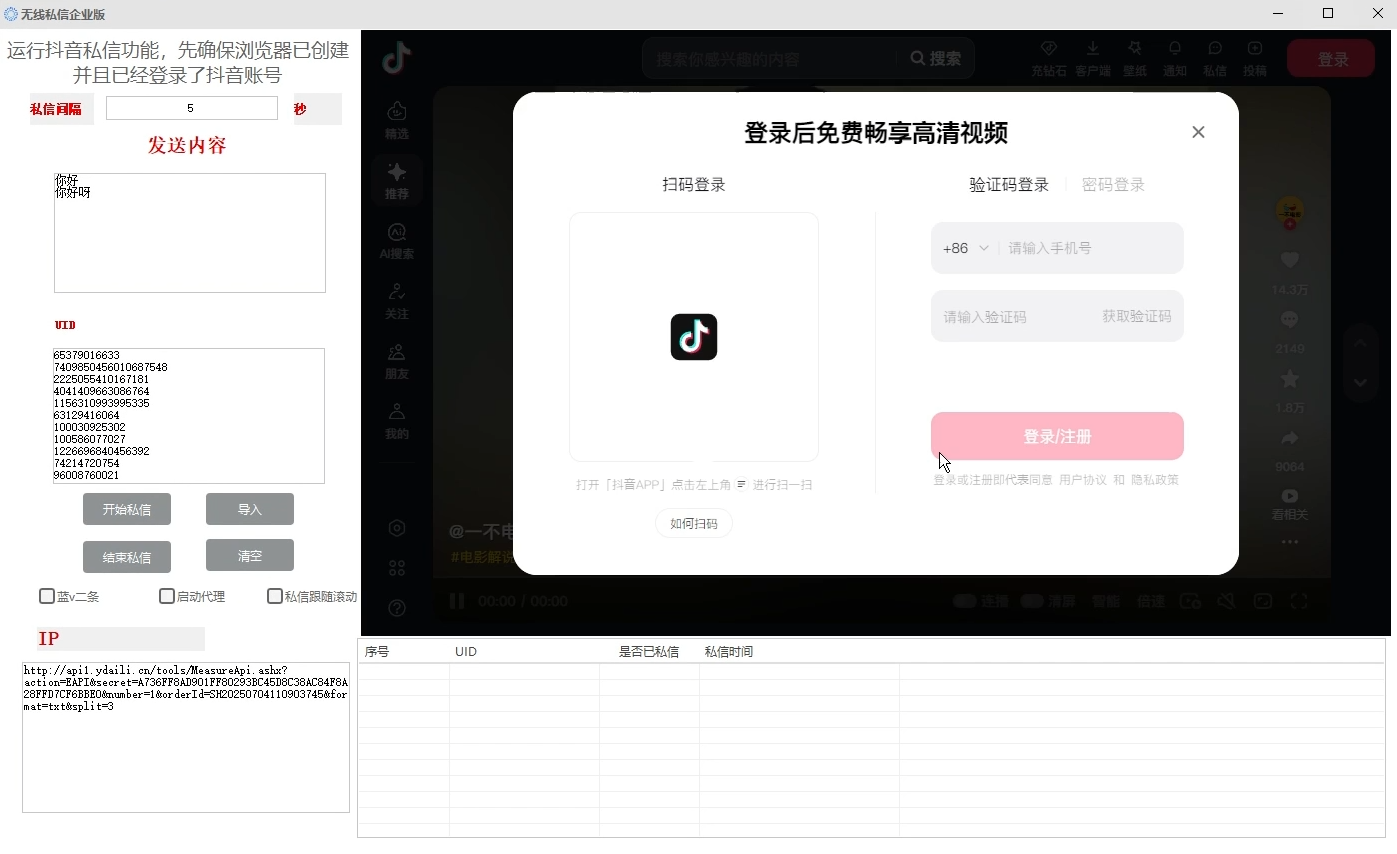The image size is (1397, 854).
Task: Click the share arrow icon
Action: click(1290, 438)
